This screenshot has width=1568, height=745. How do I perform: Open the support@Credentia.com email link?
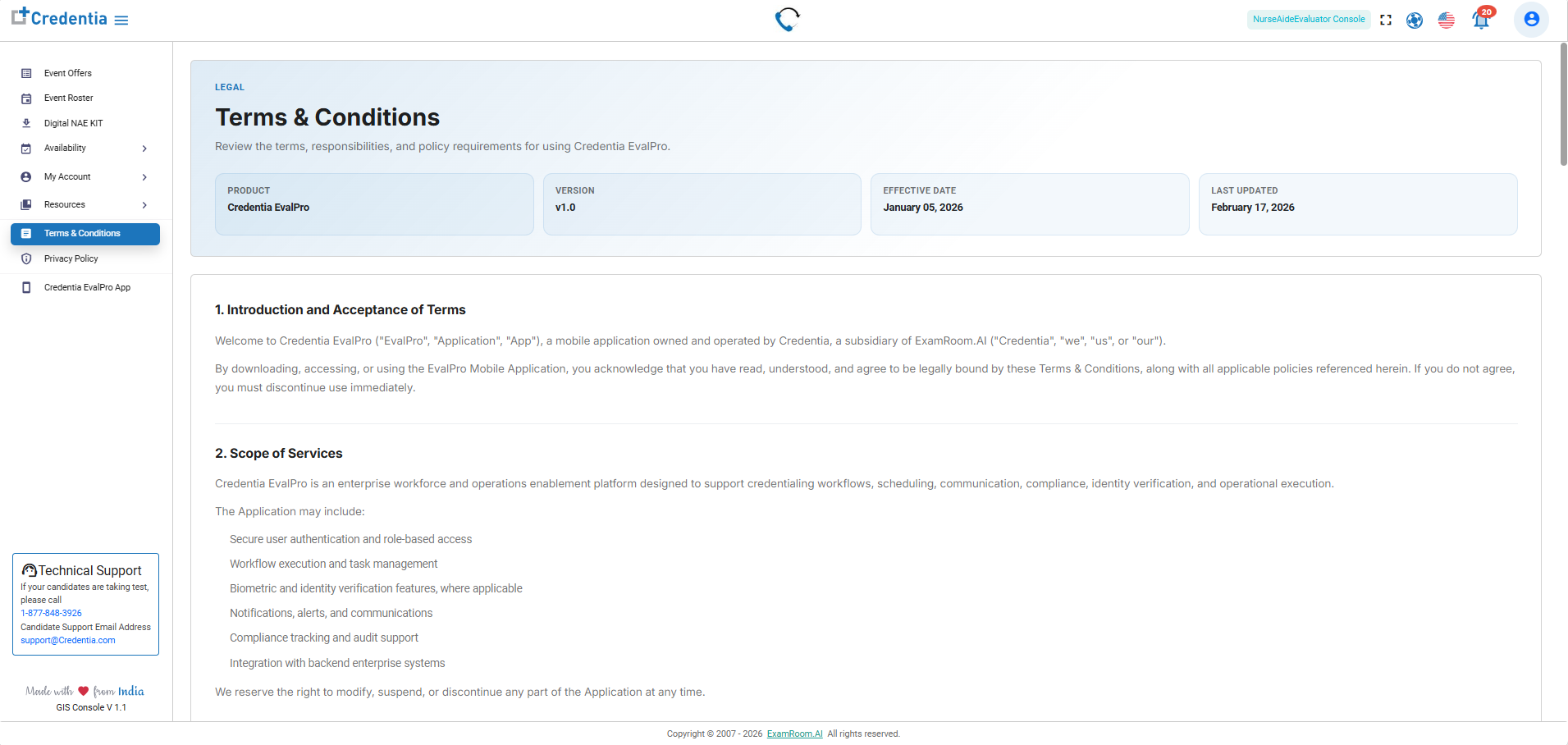(x=68, y=640)
